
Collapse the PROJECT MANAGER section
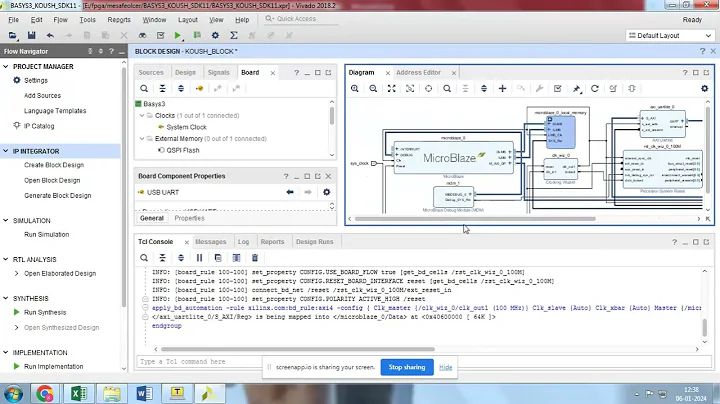(x=6, y=67)
